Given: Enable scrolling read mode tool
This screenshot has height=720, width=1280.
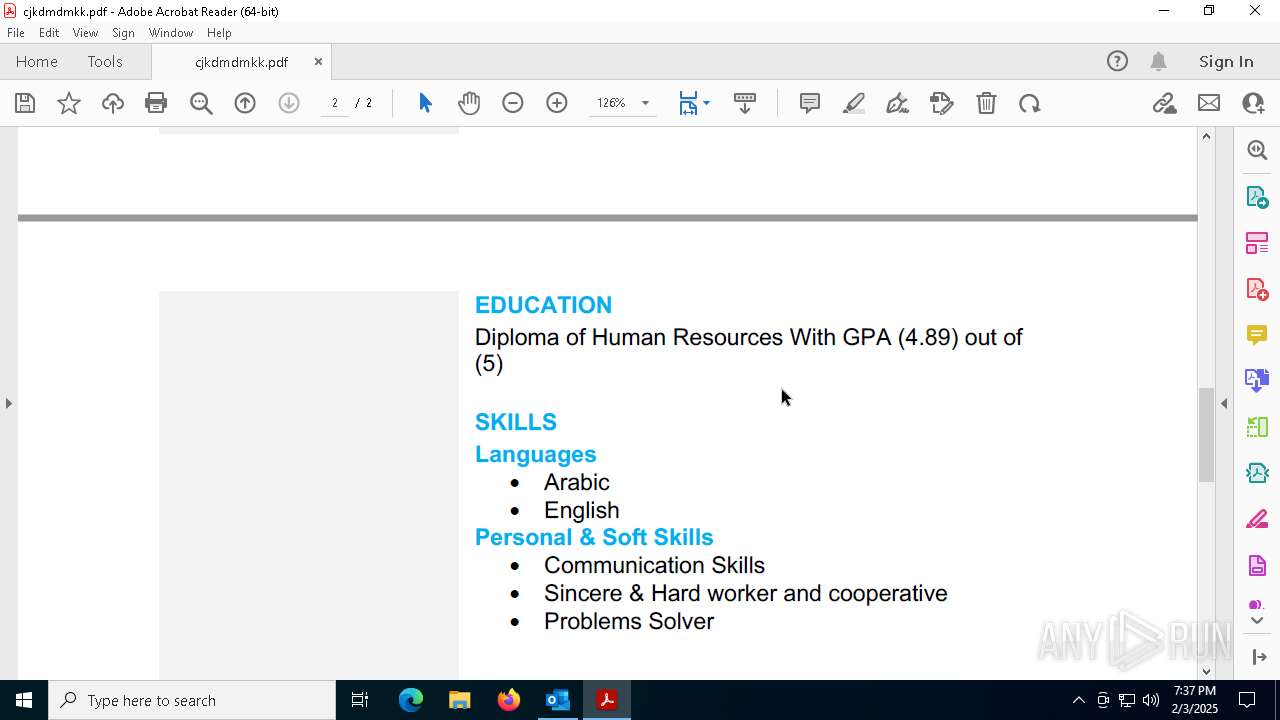Looking at the screenshot, I should tap(745, 103).
